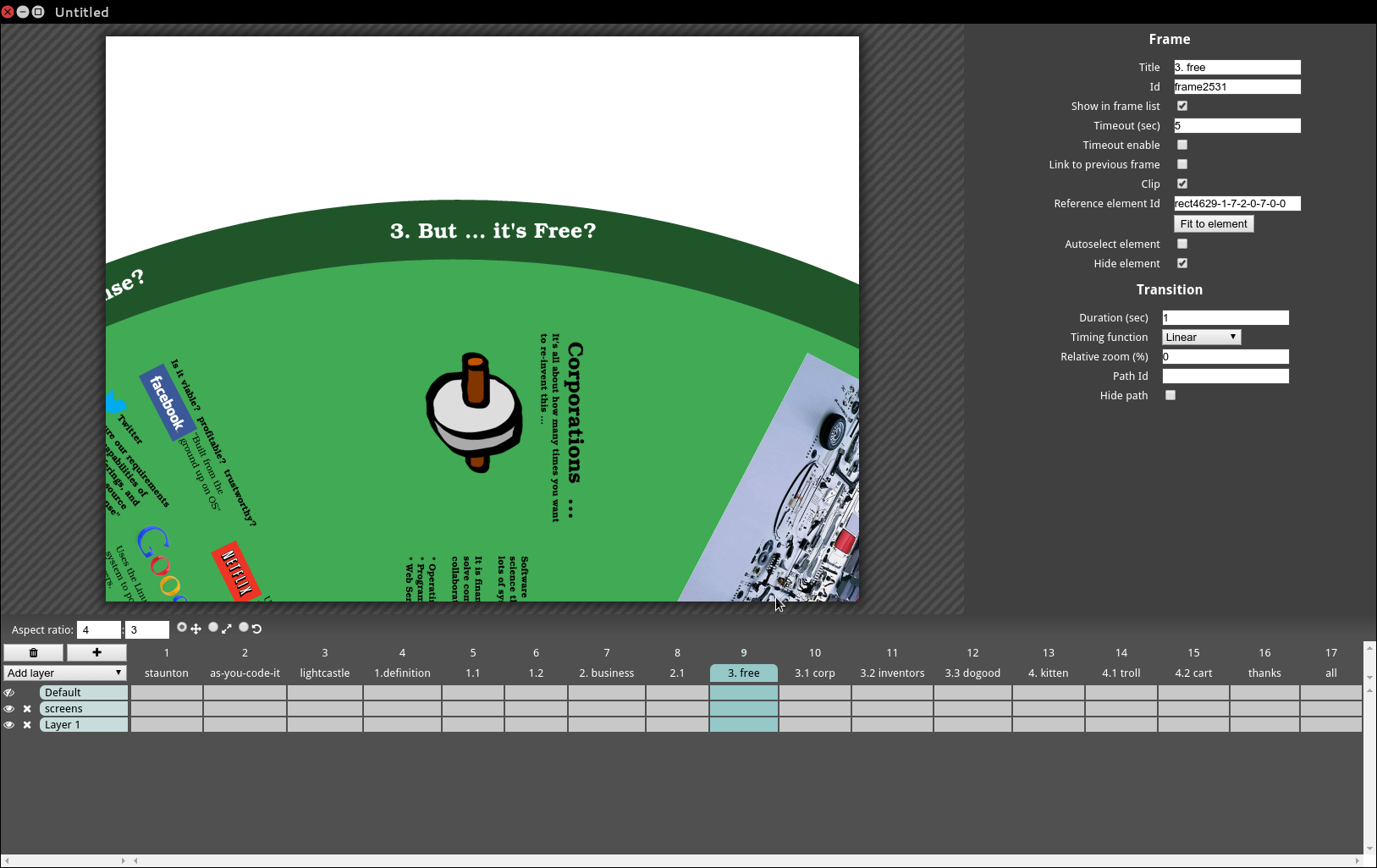The height and width of the screenshot is (868, 1377).
Task: Select the move (translate) mode radio button
Action: [182, 628]
